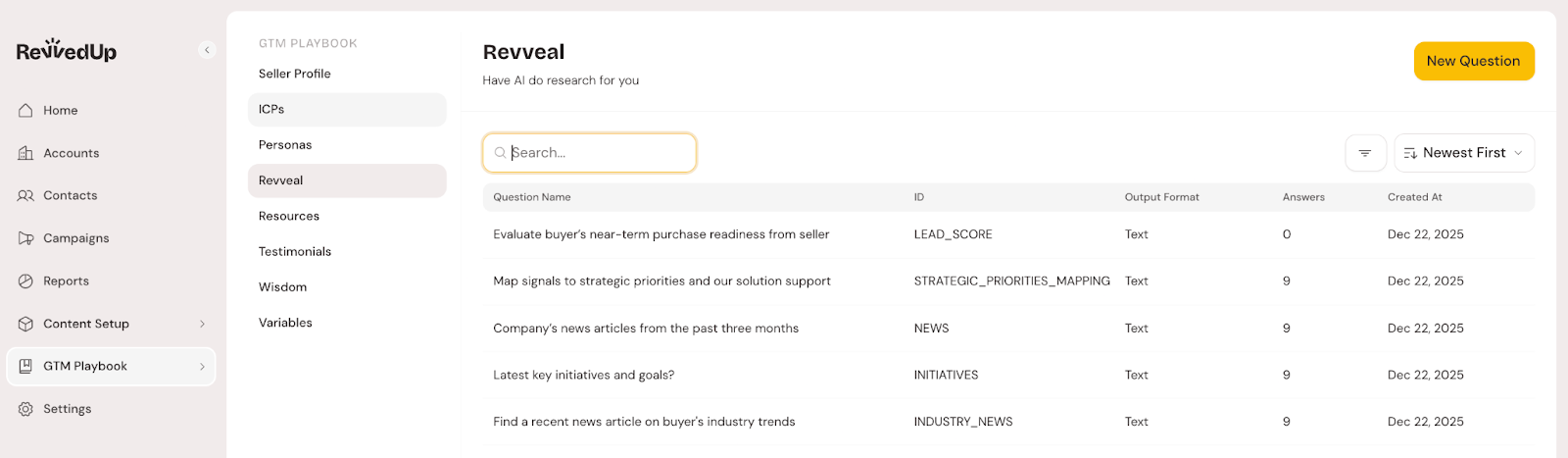The image size is (1568, 458).
Task: Go to Testimonials in the playbook menu
Action: [x=295, y=252]
